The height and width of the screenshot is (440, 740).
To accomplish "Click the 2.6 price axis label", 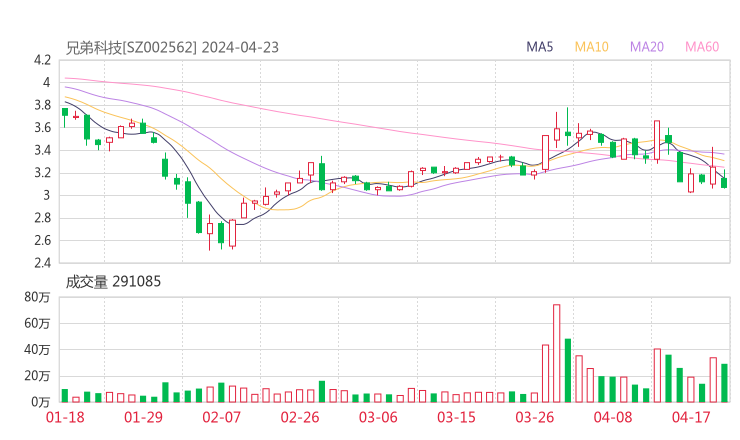I will point(42,240).
